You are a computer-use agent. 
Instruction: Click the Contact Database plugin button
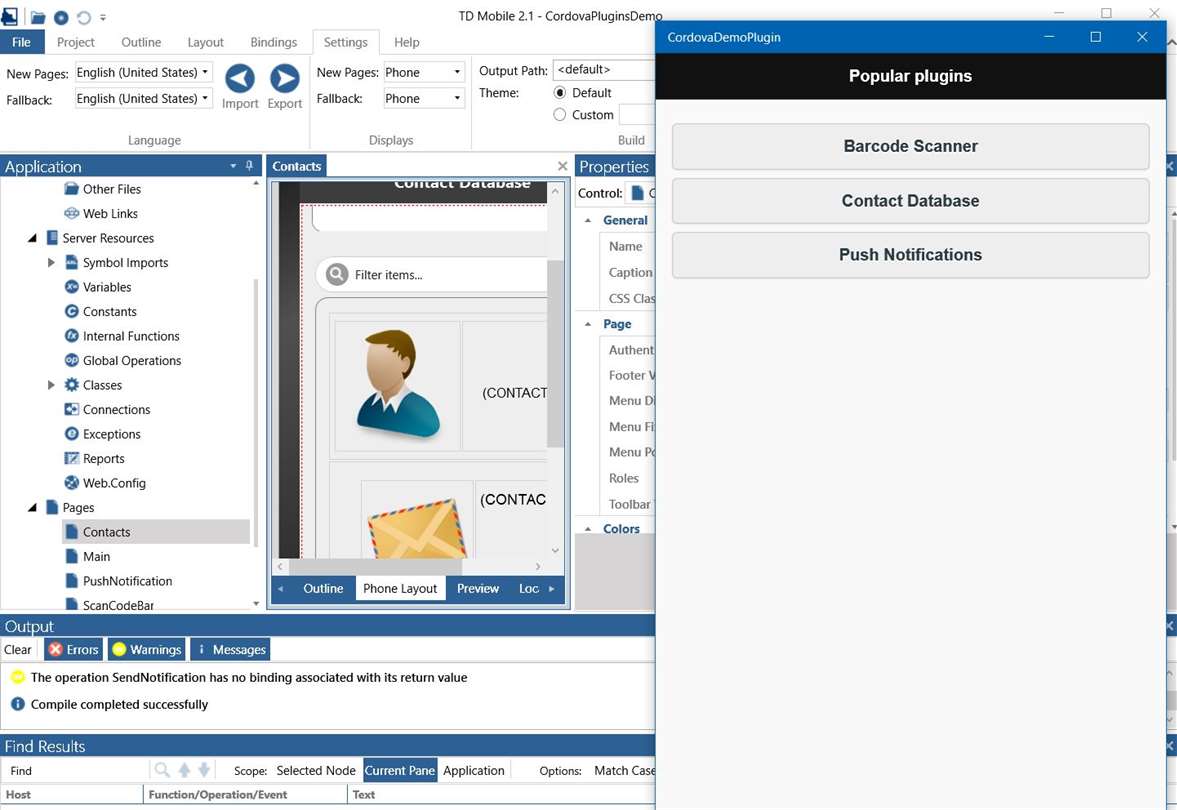click(x=911, y=200)
